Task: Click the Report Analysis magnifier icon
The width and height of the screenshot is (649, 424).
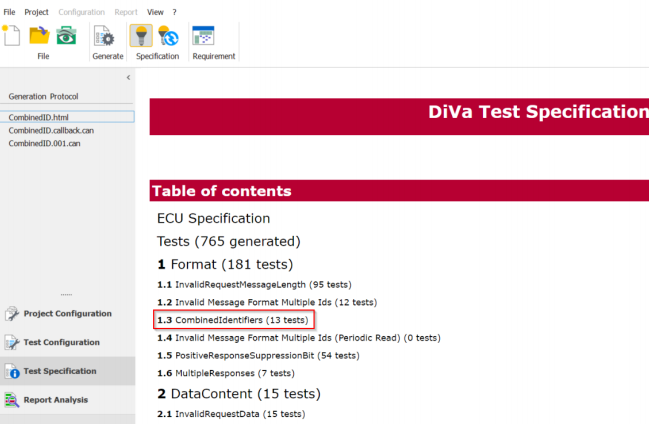Action: 12,400
